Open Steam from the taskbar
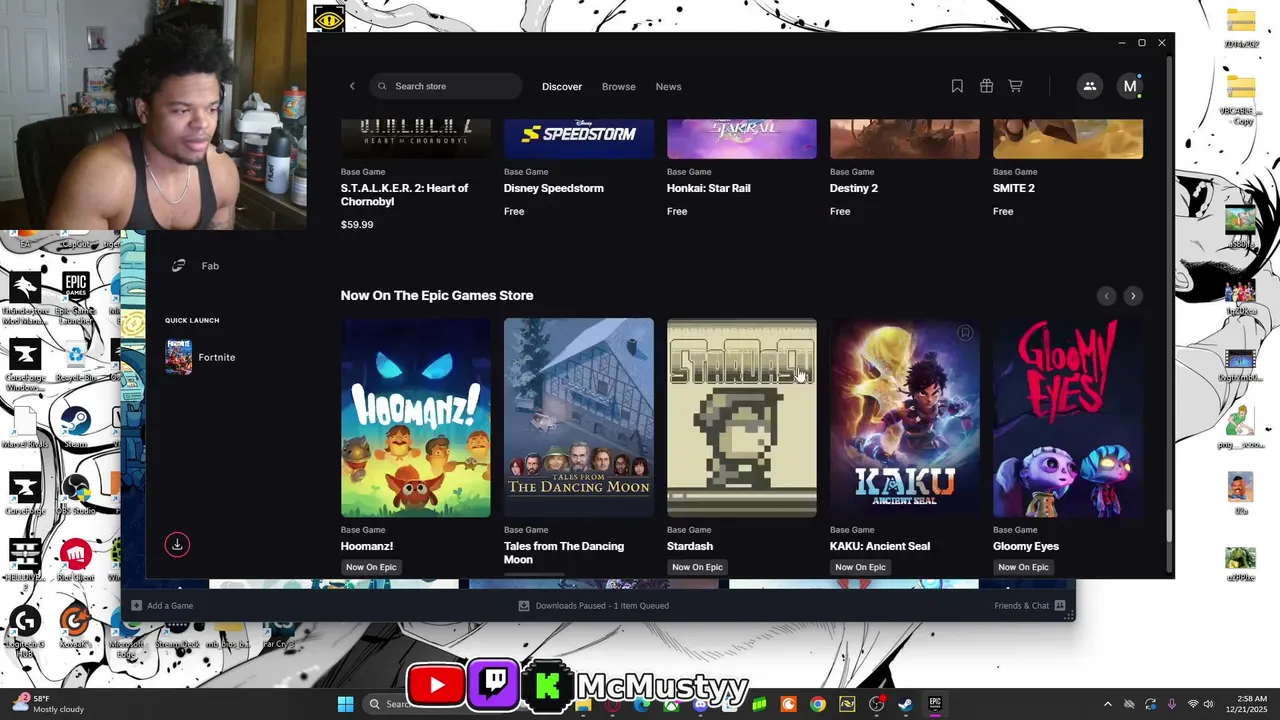This screenshot has width=1280, height=720. 906,704
